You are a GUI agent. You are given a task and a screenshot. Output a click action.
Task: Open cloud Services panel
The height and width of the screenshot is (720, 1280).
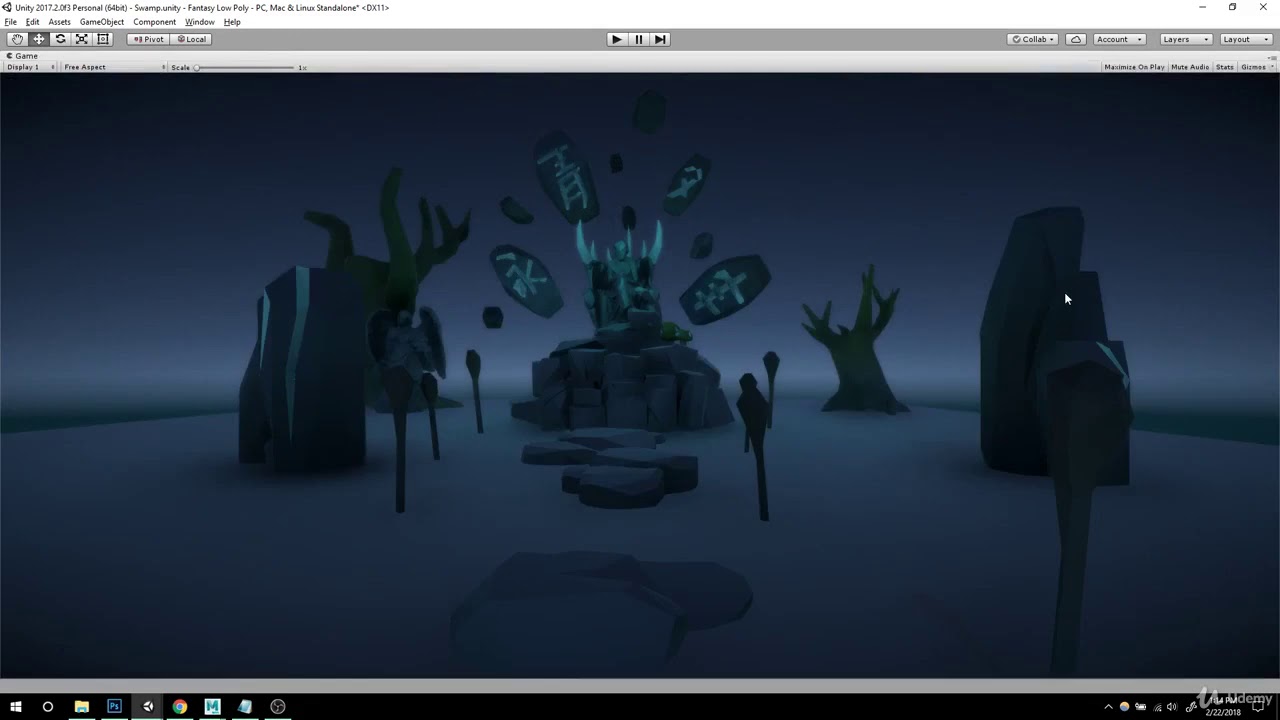(1076, 39)
